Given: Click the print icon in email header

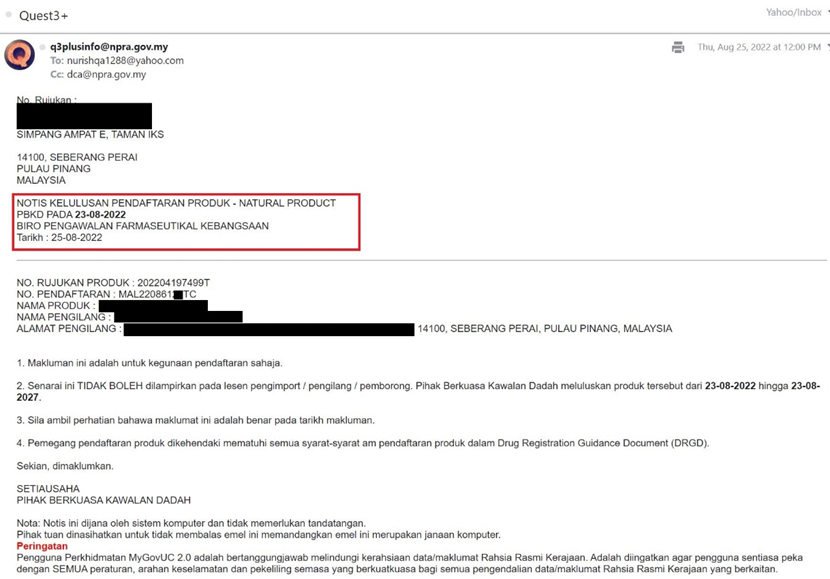Looking at the screenshot, I should pos(678,47).
